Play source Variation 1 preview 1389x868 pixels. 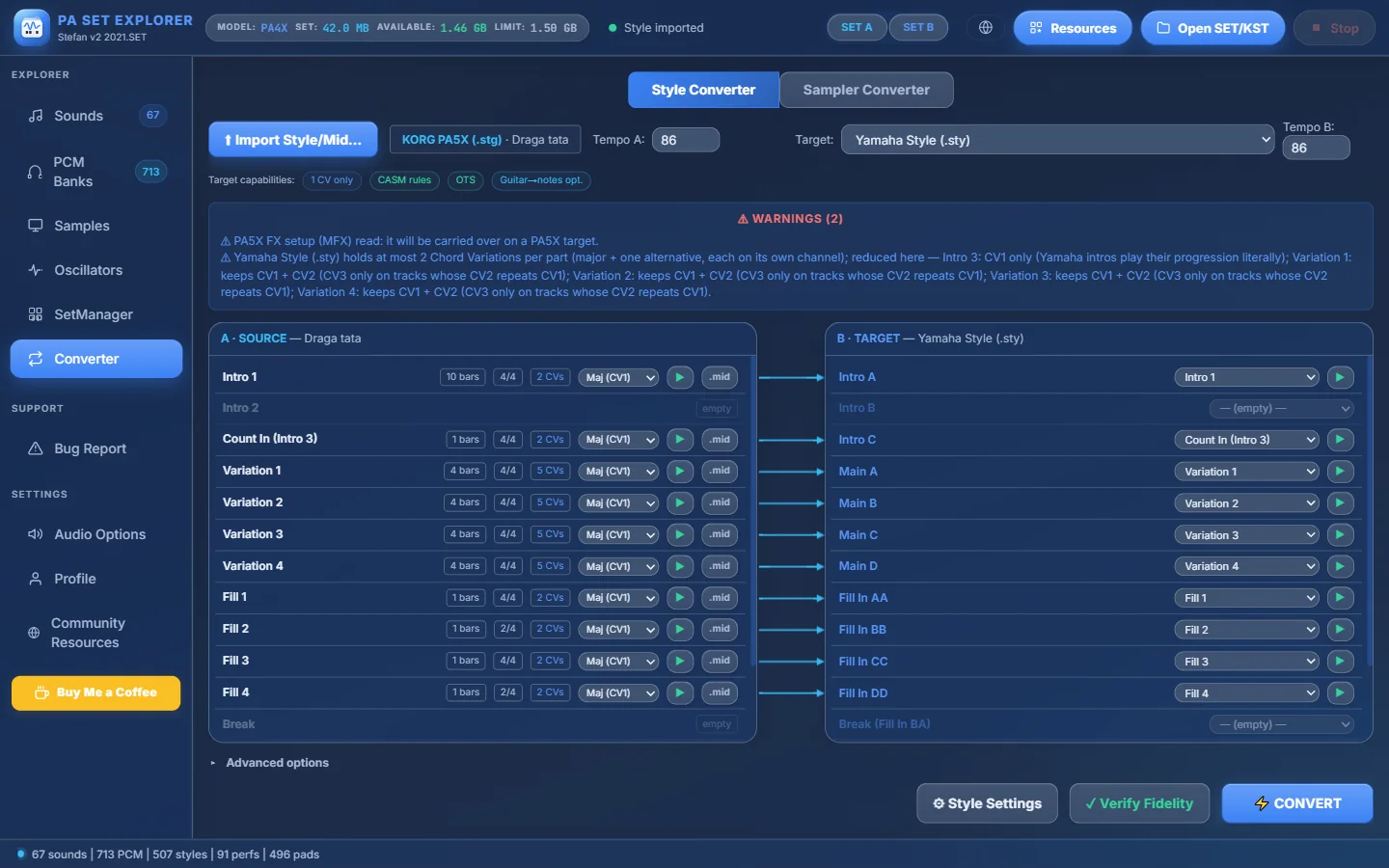pos(679,471)
